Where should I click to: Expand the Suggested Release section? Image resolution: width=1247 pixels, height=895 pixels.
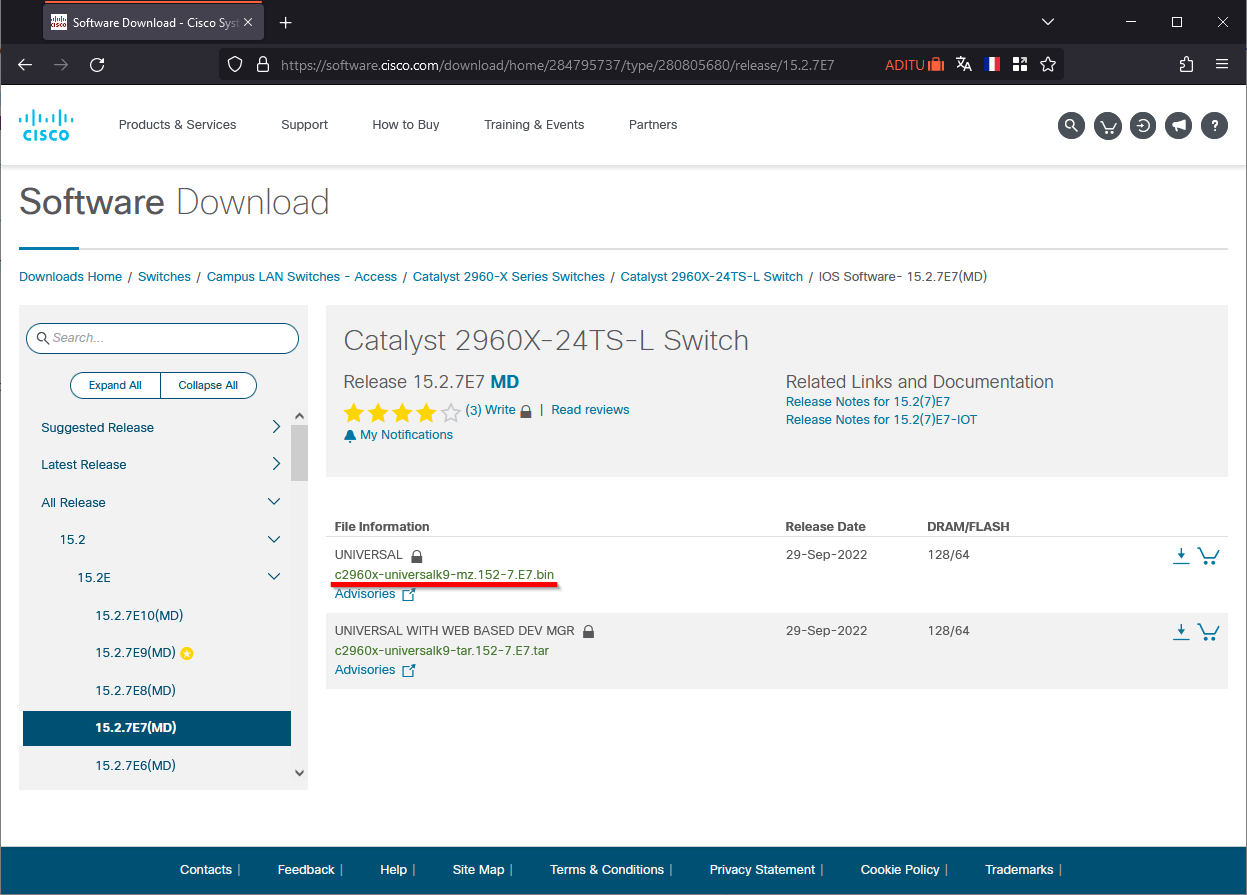[x=276, y=427]
